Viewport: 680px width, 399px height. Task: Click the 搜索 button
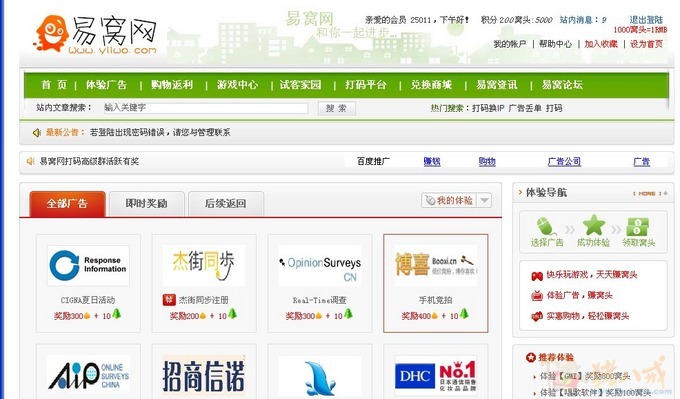coord(337,108)
